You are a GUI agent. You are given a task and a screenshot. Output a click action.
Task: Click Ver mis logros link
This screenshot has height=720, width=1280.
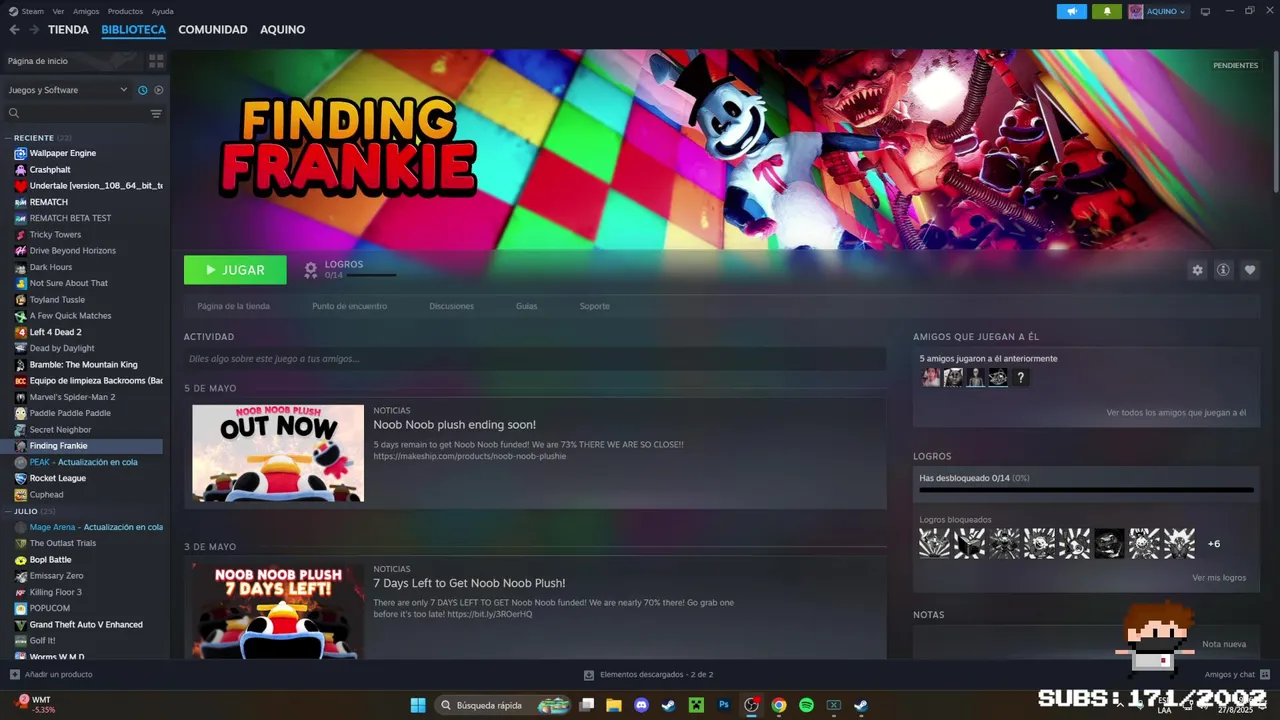pos(1219,578)
